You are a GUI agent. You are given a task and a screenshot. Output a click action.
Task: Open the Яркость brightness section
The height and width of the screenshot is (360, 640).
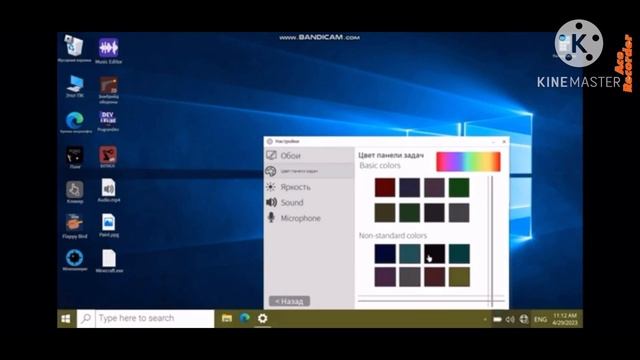pos(309,187)
